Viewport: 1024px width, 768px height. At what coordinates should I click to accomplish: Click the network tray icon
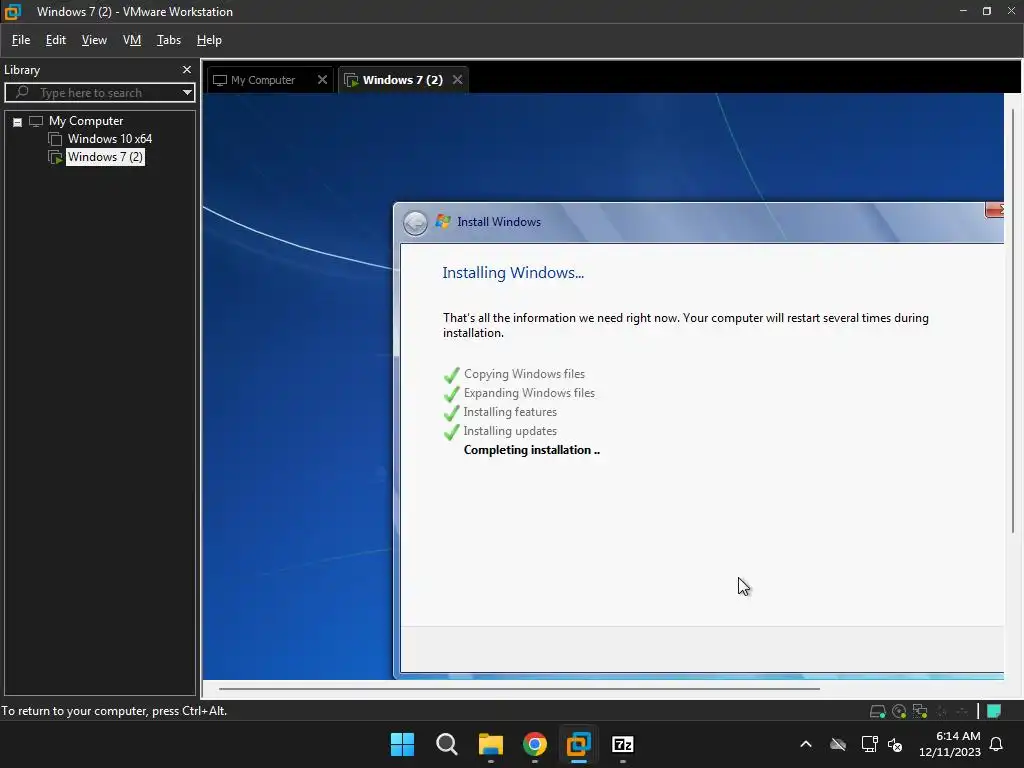[x=869, y=744]
